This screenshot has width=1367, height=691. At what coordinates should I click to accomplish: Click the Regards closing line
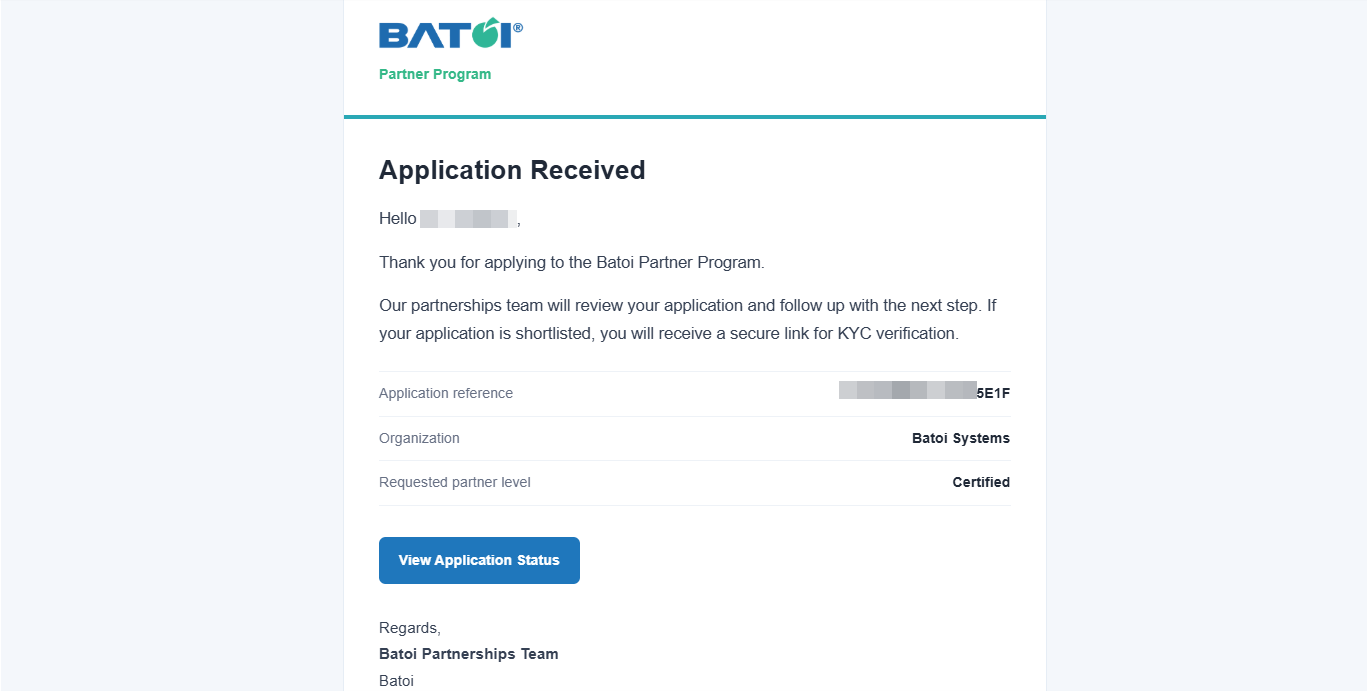coord(410,628)
